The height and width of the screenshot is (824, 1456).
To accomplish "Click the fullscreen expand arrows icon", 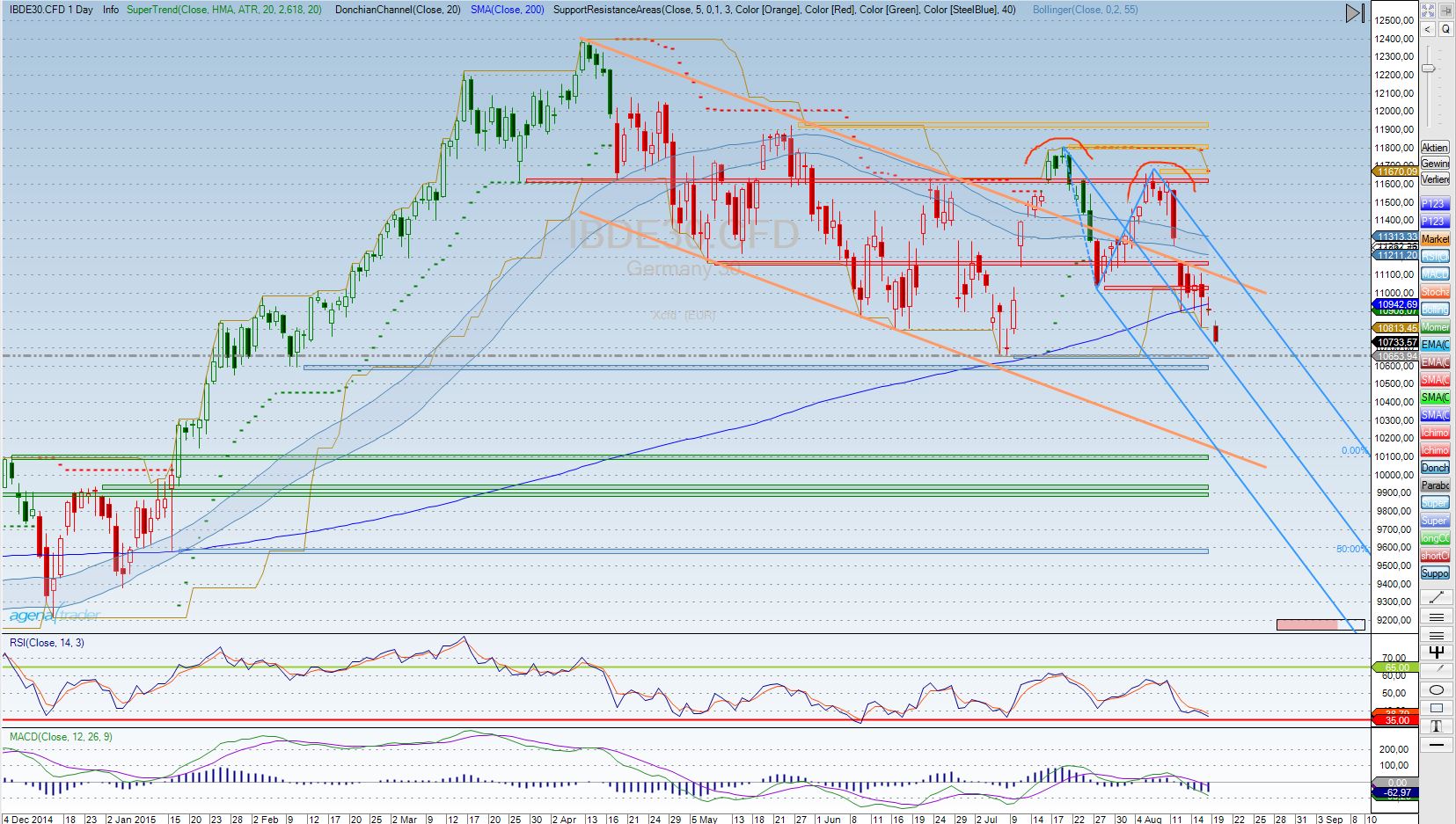I will (1427, 11).
